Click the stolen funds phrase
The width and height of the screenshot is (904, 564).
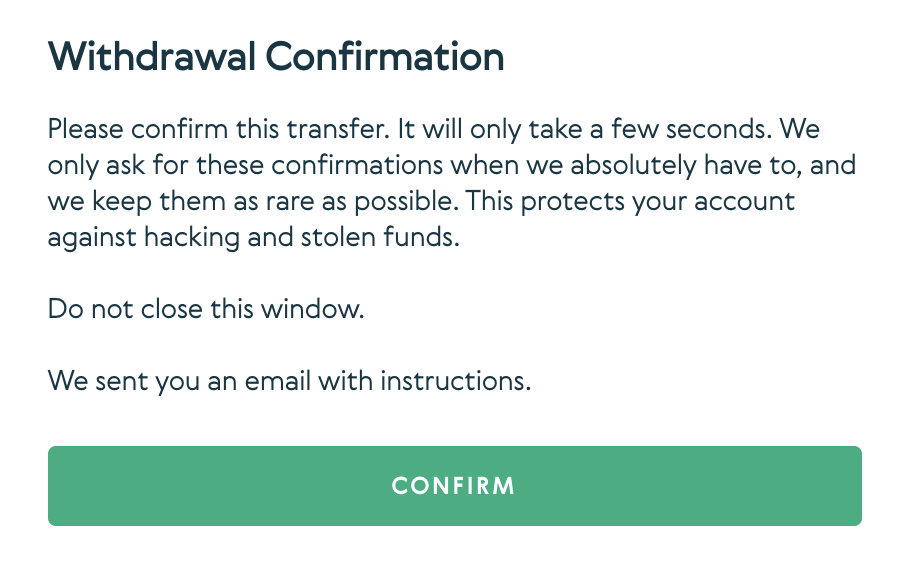379,237
